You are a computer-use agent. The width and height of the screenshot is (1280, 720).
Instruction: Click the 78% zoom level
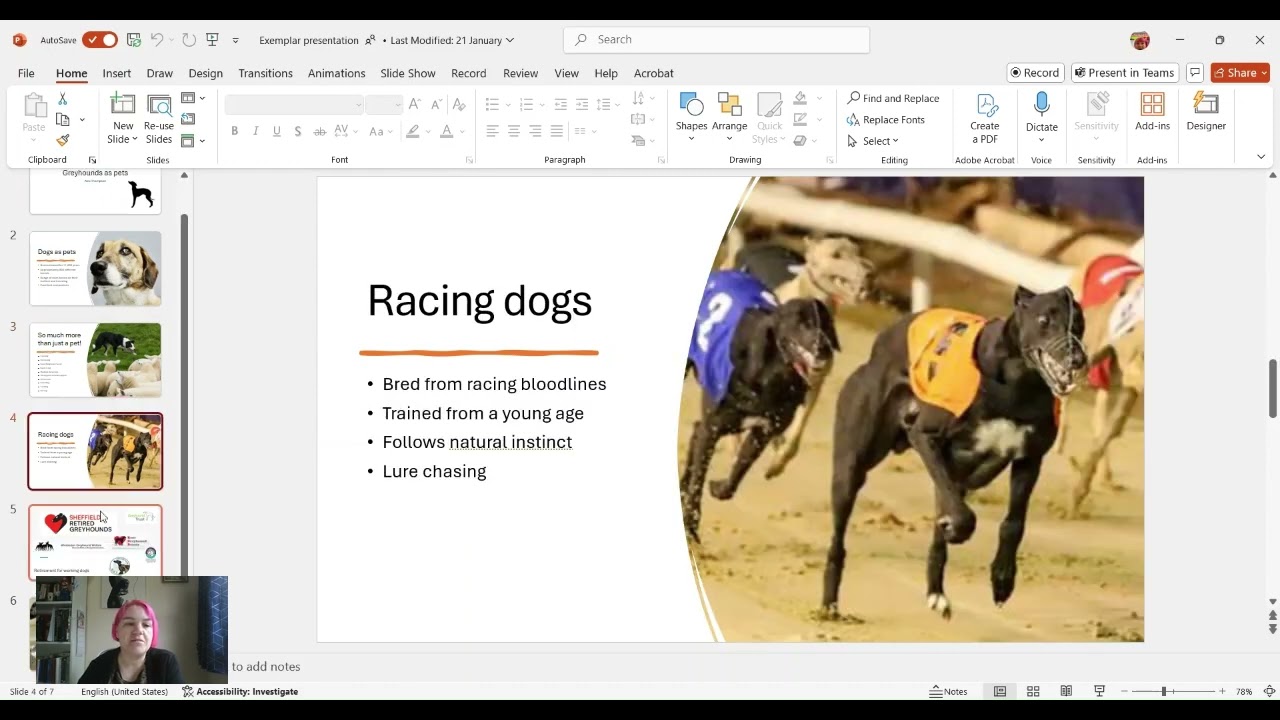1244,691
